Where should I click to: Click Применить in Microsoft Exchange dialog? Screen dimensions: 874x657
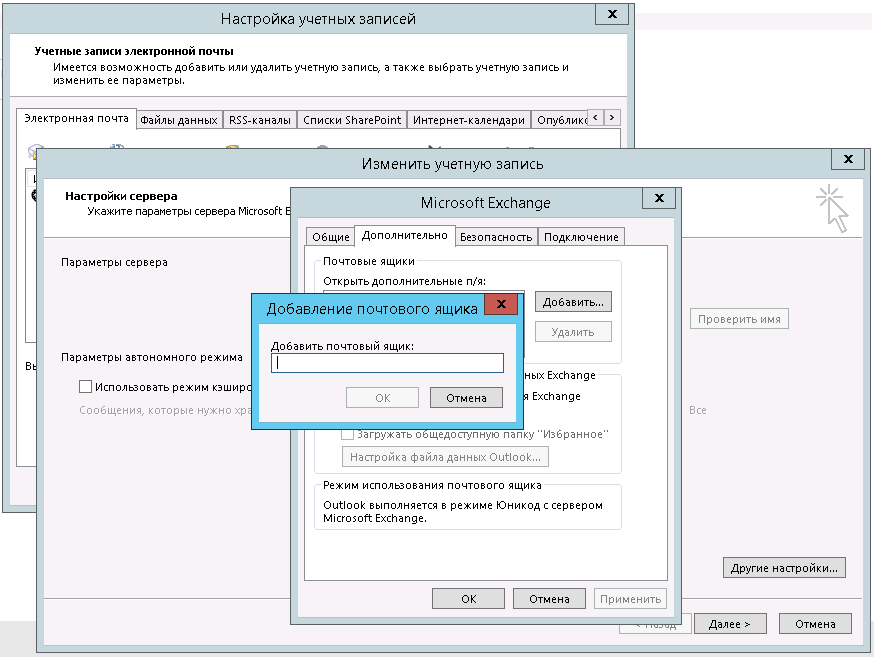(x=630, y=598)
